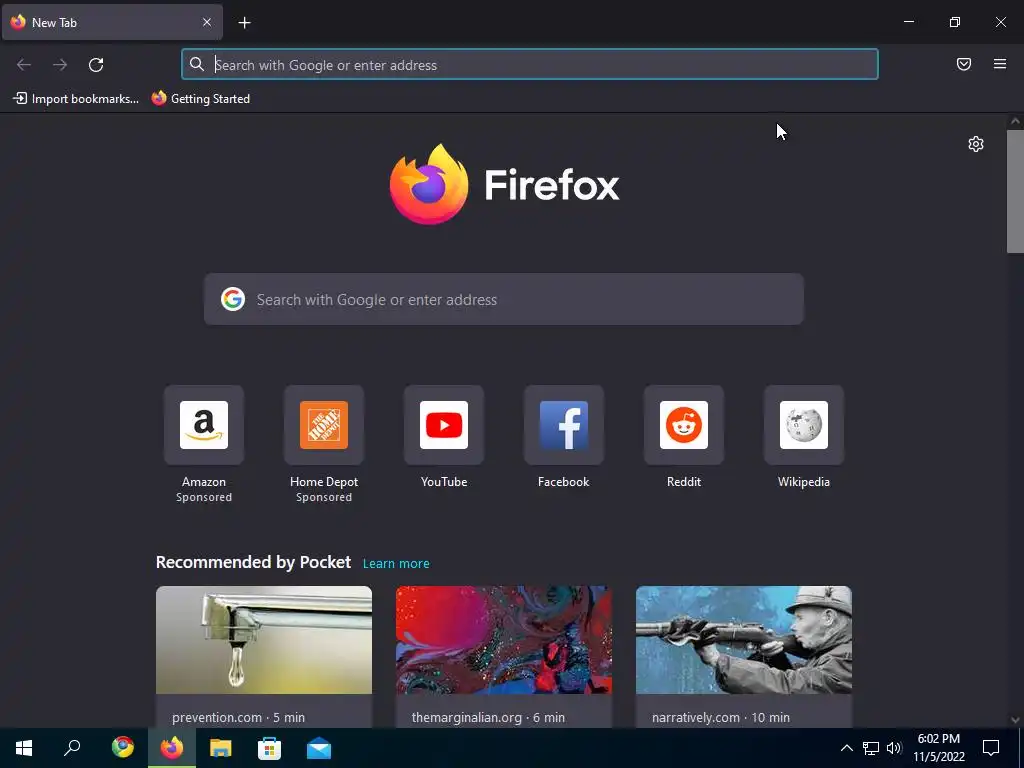Close the New Tab tab
The image size is (1024, 768).
206,22
